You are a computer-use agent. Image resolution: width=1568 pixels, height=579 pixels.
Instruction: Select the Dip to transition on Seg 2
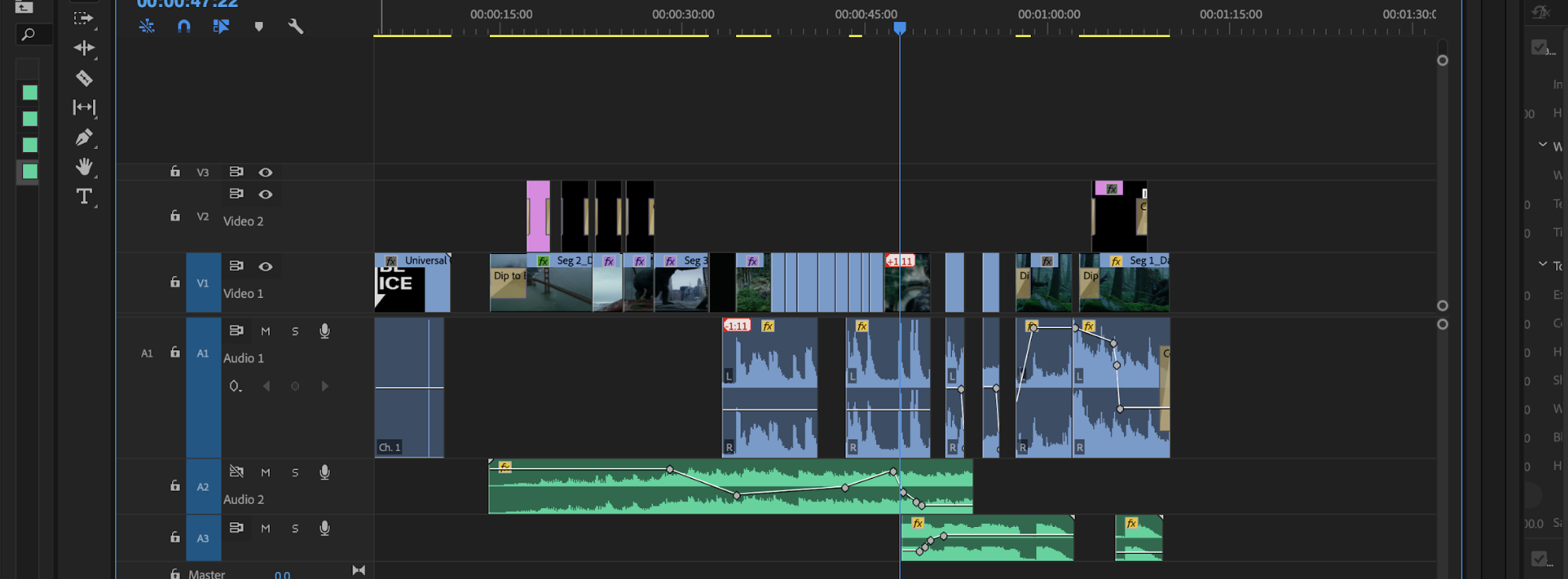[508, 284]
